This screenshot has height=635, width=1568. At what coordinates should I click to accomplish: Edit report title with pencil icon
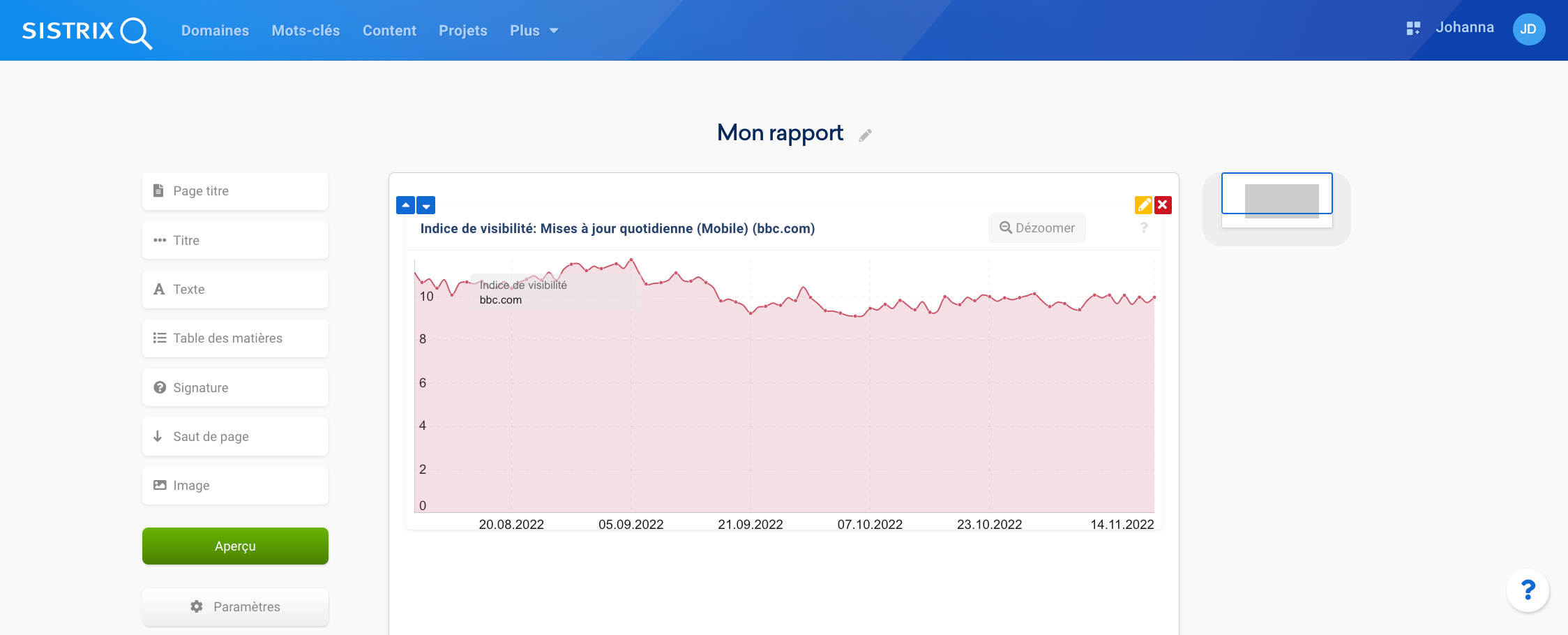point(865,135)
